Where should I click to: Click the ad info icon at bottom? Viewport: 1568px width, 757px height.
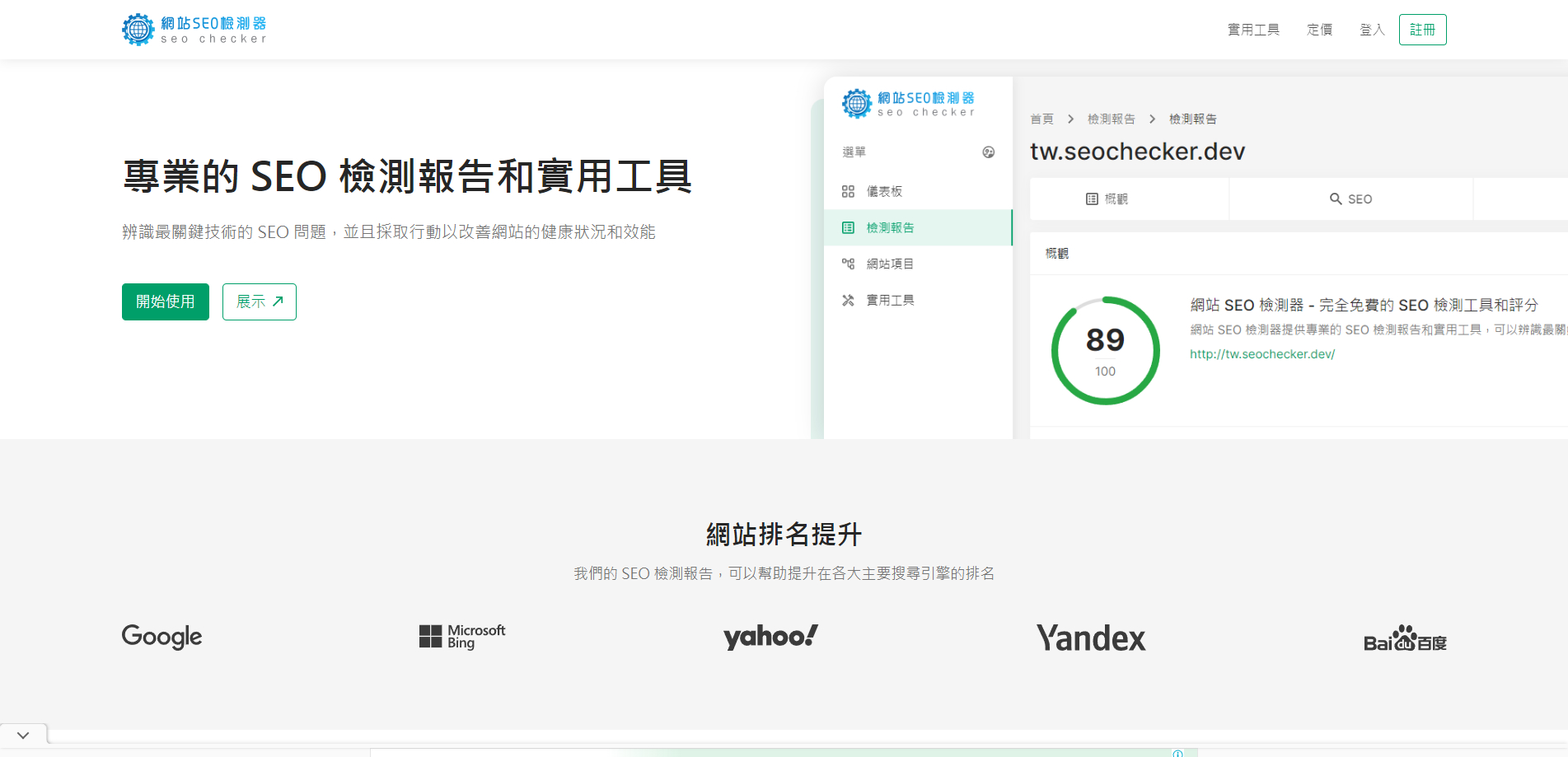(x=1177, y=753)
